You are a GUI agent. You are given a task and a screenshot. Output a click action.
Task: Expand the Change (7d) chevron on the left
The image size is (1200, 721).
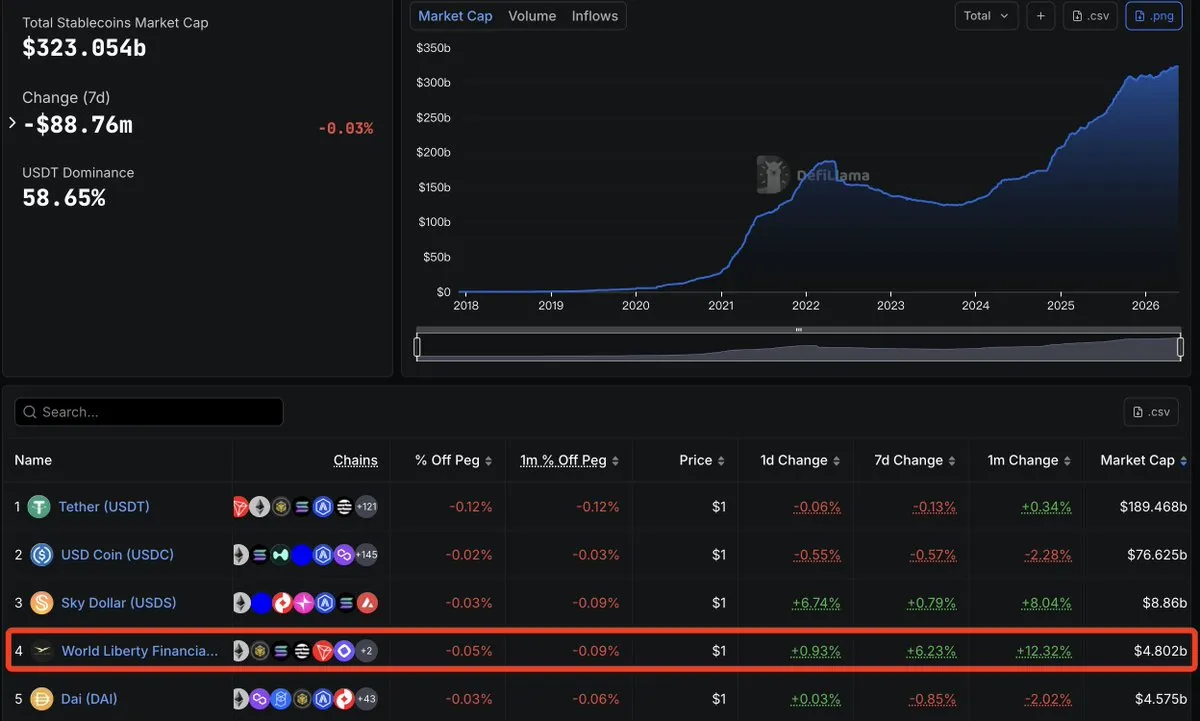point(12,123)
